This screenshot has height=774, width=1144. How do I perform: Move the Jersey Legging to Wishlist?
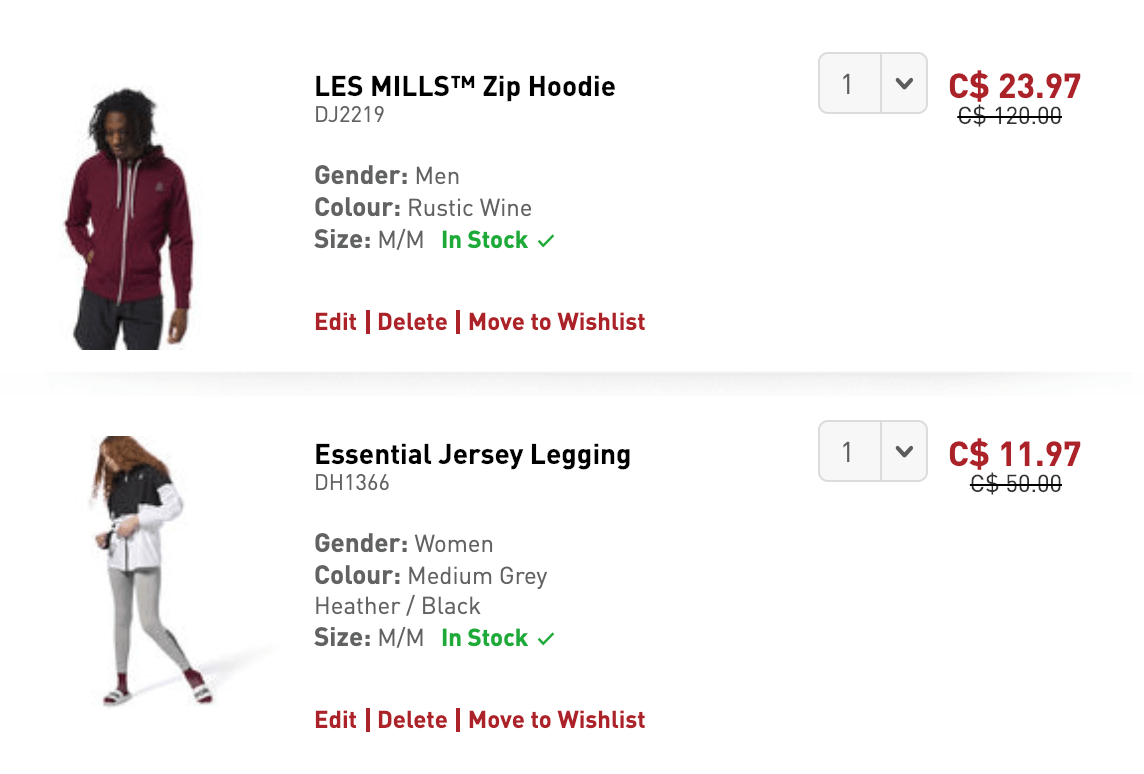[x=557, y=720]
